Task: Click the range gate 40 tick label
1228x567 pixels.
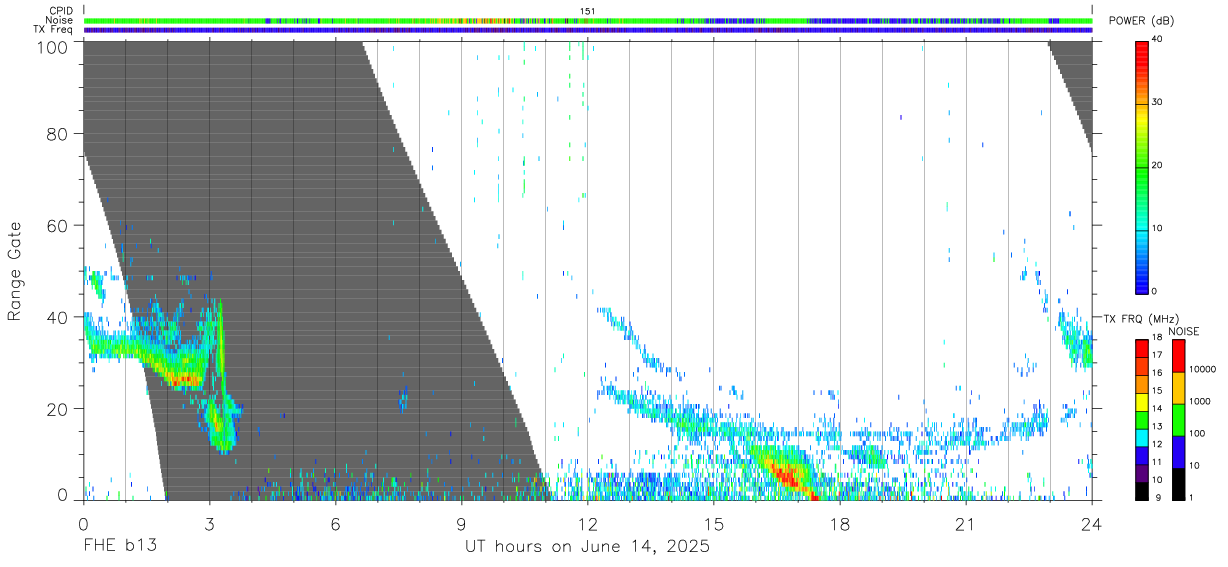Action: click(59, 317)
